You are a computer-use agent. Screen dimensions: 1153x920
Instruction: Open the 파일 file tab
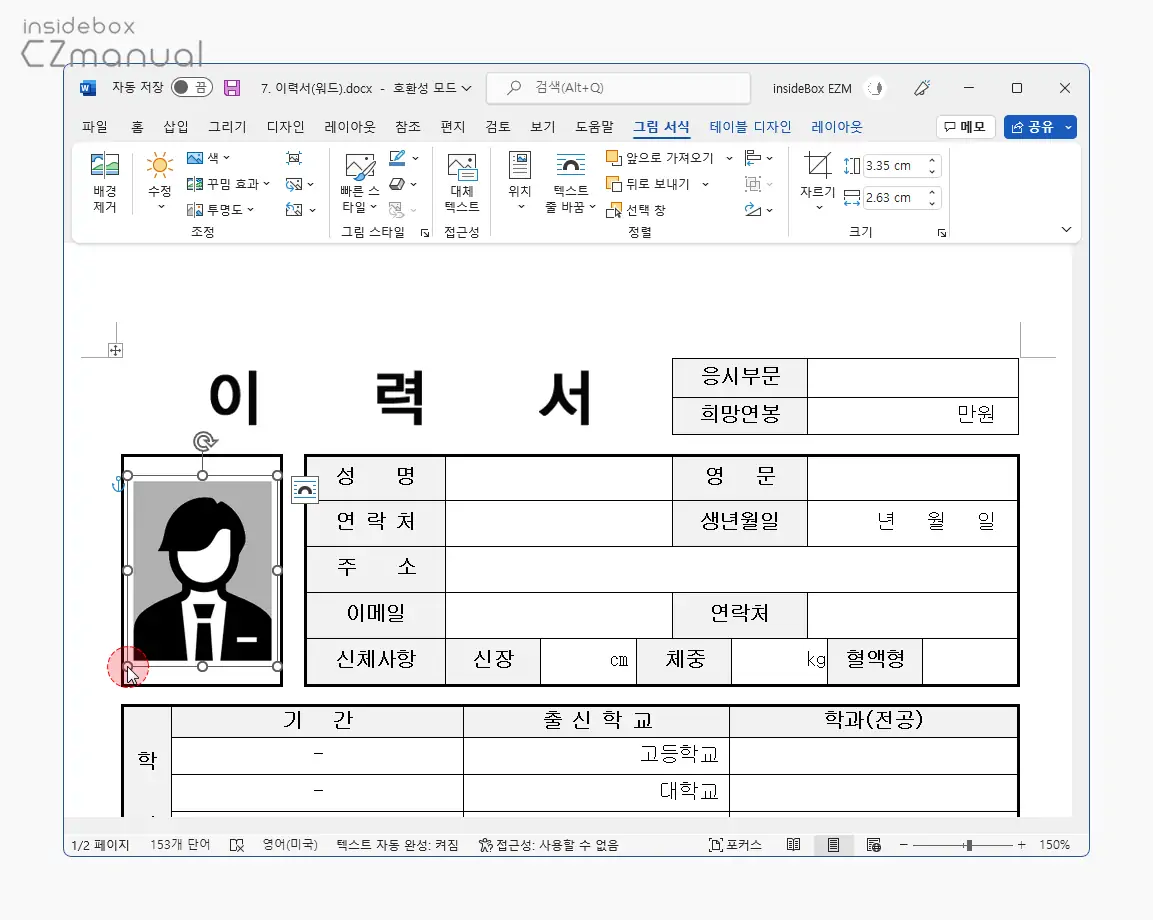click(x=94, y=126)
